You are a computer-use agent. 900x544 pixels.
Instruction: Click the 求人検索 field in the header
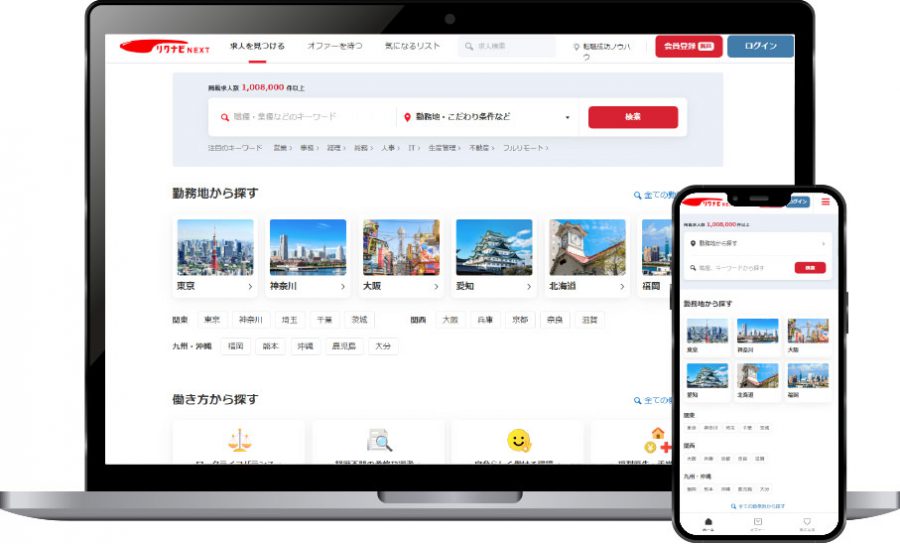pyautogui.click(x=507, y=47)
